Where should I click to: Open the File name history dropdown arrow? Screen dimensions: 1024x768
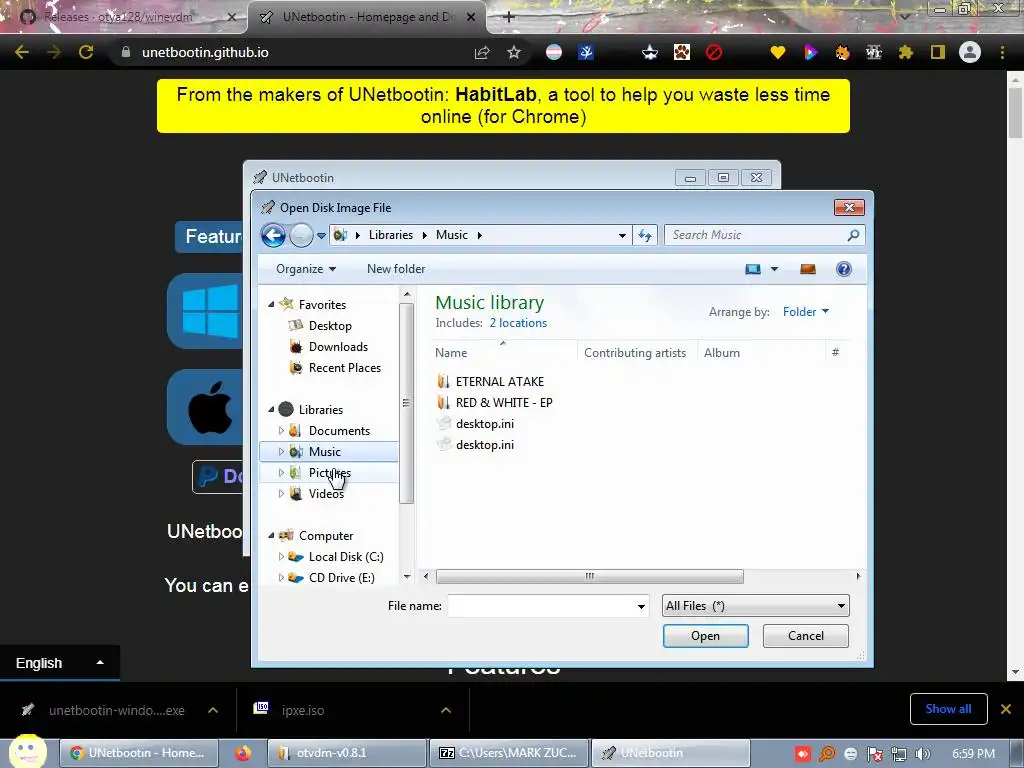click(641, 607)
